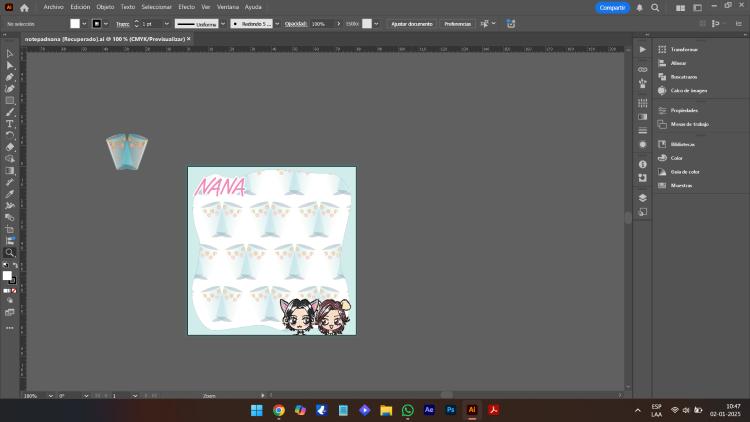Open the Efecto menu
750x422 pixels.
[187, 7]
